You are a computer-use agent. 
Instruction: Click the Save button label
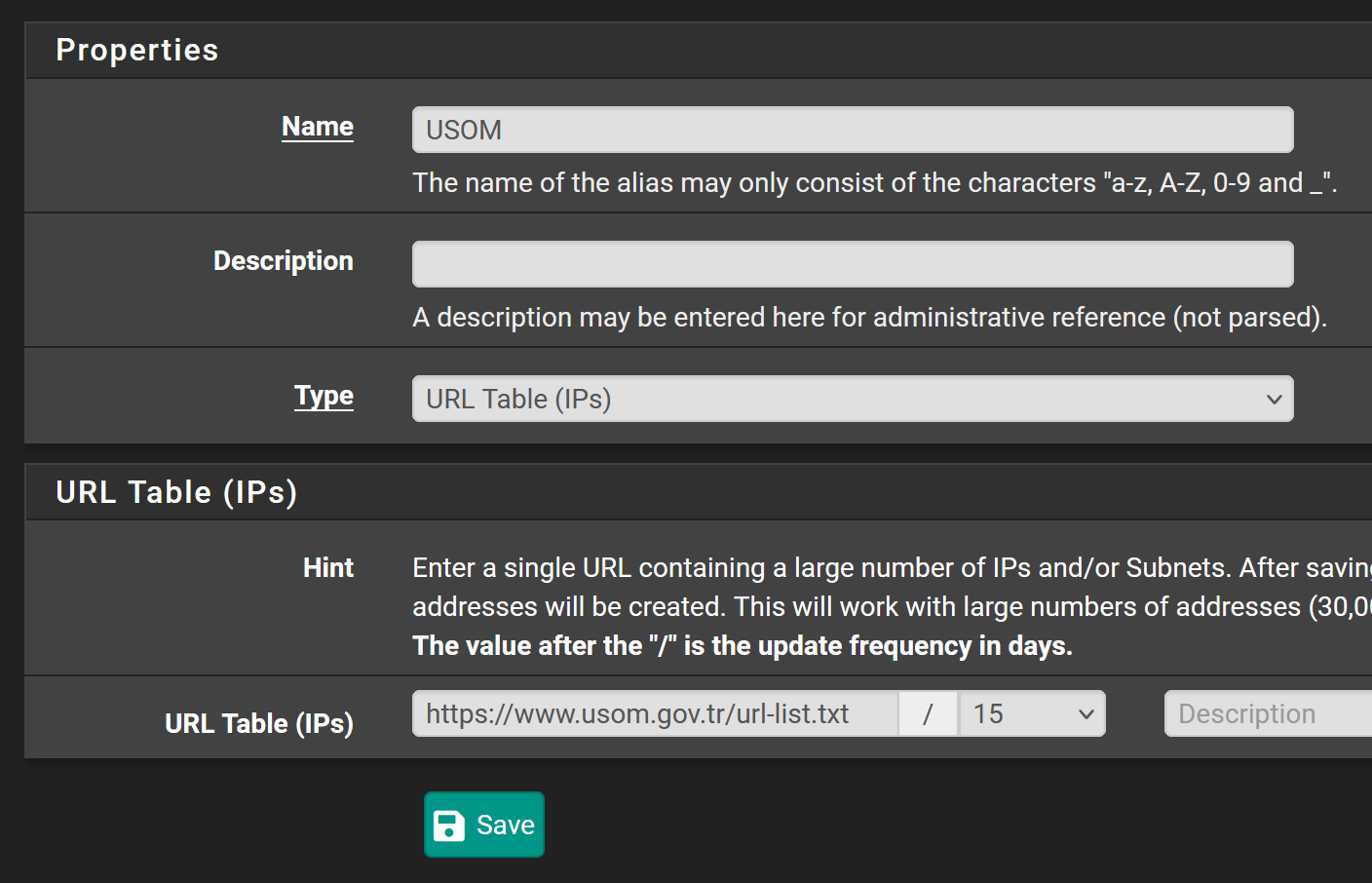pos(505,825)
